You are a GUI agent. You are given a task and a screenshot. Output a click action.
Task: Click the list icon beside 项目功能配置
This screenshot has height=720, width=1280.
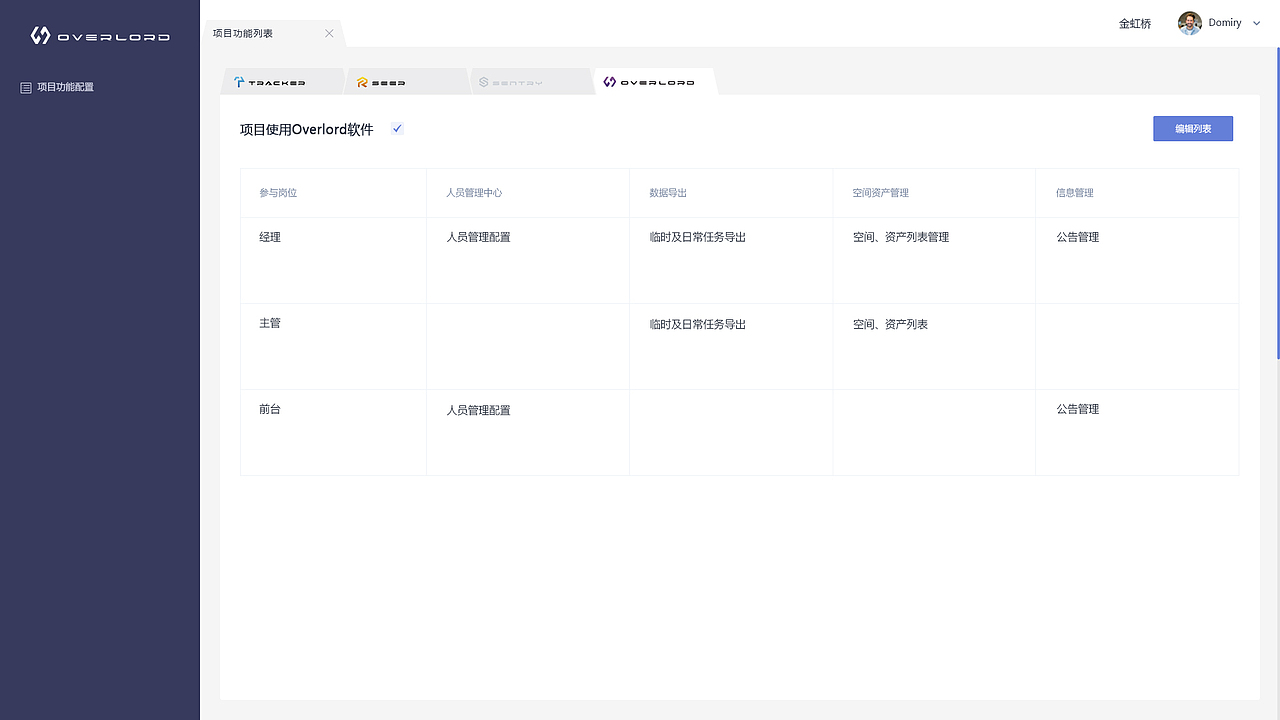point(25,87)
